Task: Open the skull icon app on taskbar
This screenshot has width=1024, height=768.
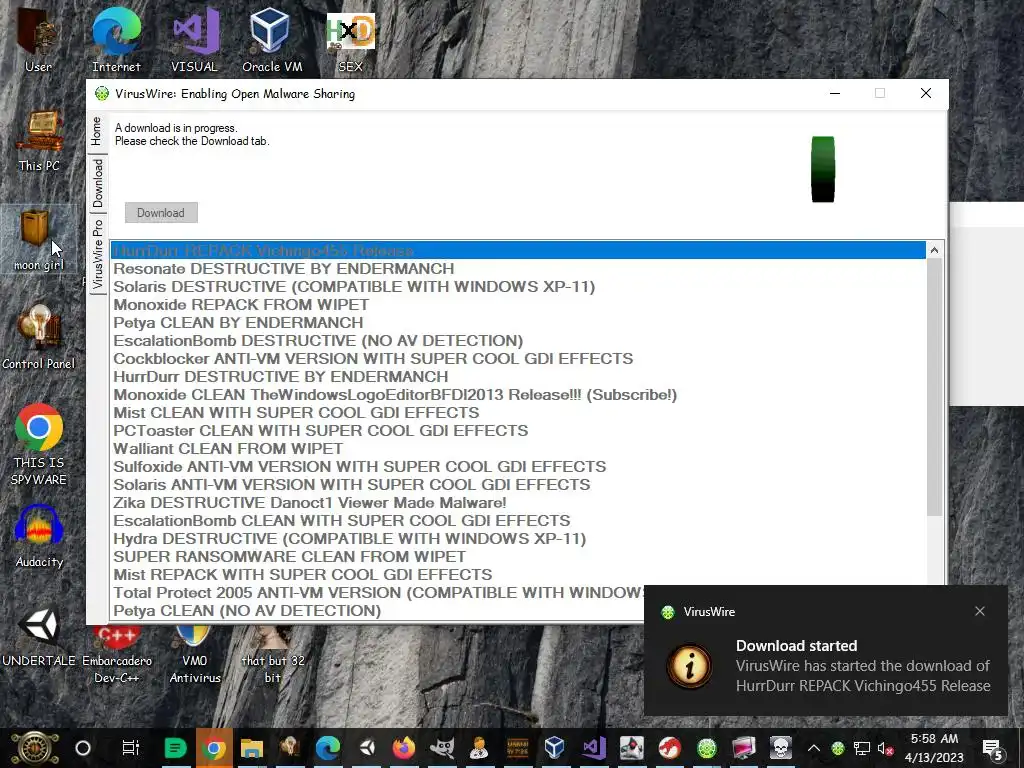Action: coord(780,748)
